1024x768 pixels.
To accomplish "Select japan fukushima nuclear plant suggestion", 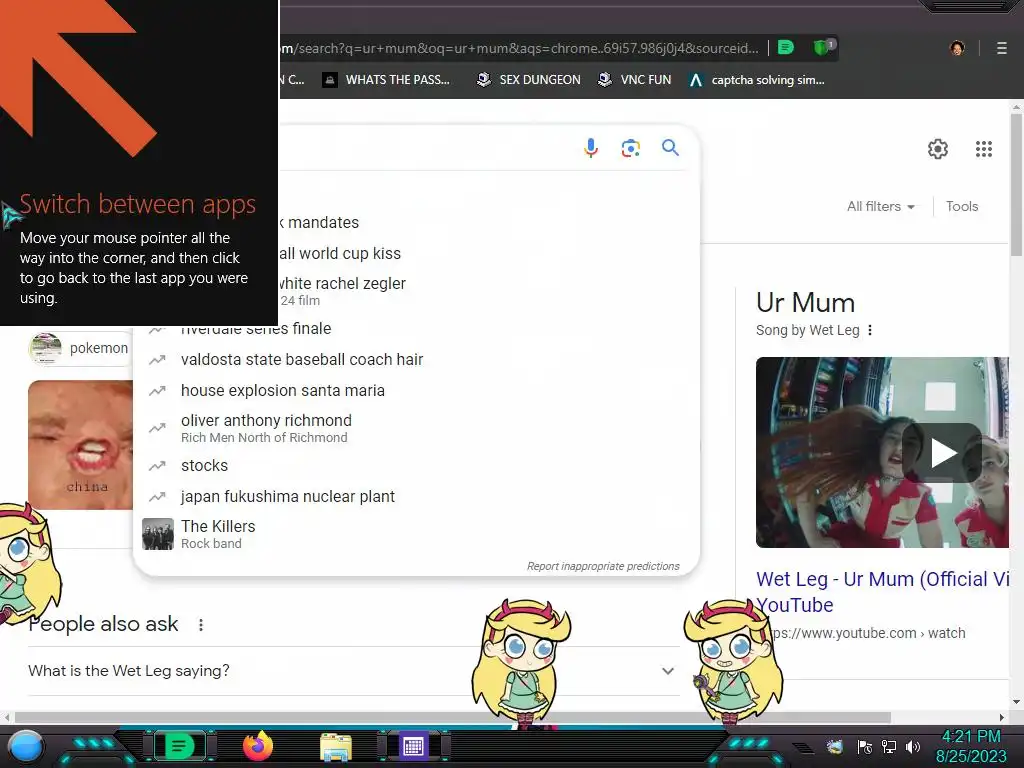I will 416,496.
